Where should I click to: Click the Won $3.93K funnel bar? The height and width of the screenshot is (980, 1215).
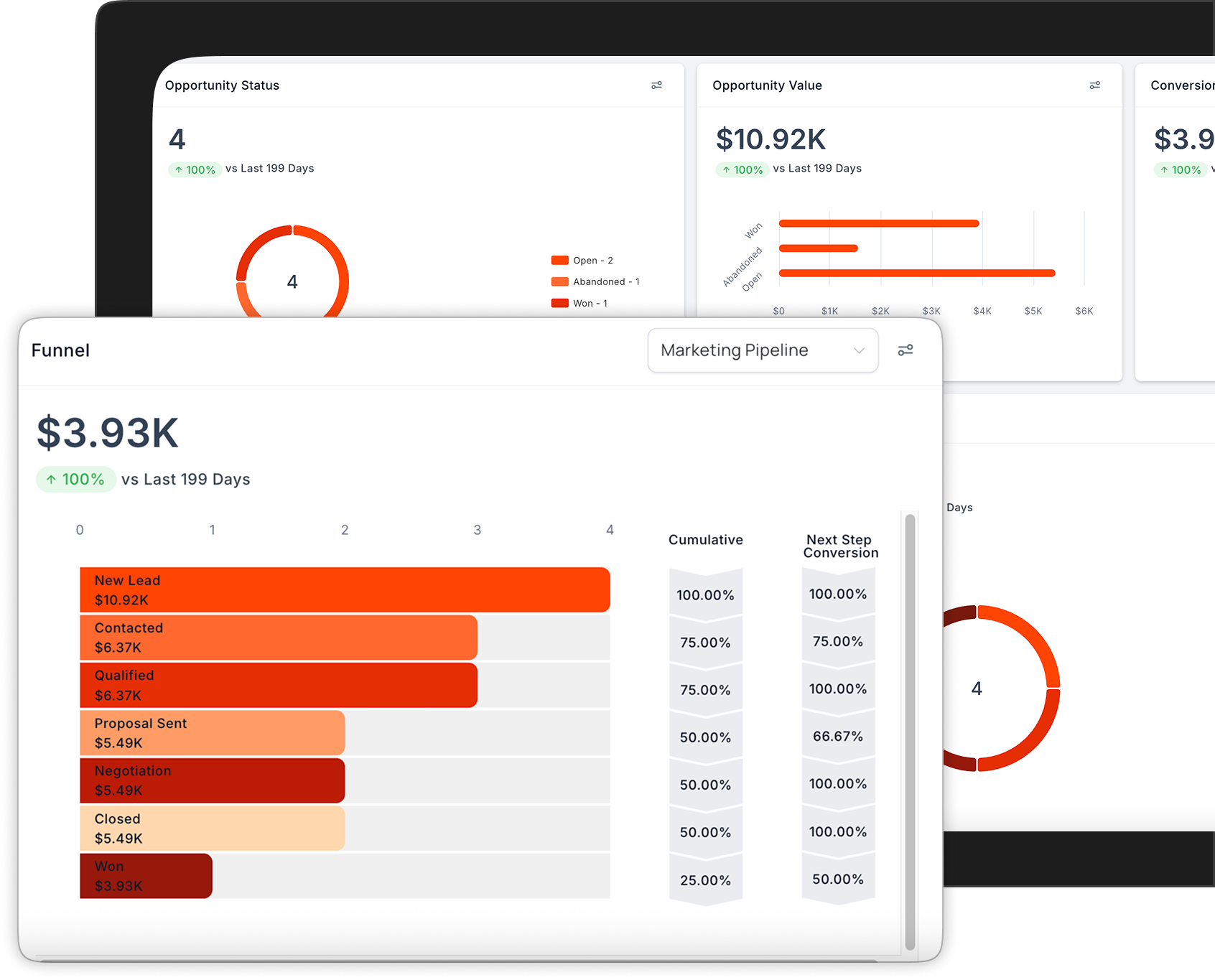[146, 876]
